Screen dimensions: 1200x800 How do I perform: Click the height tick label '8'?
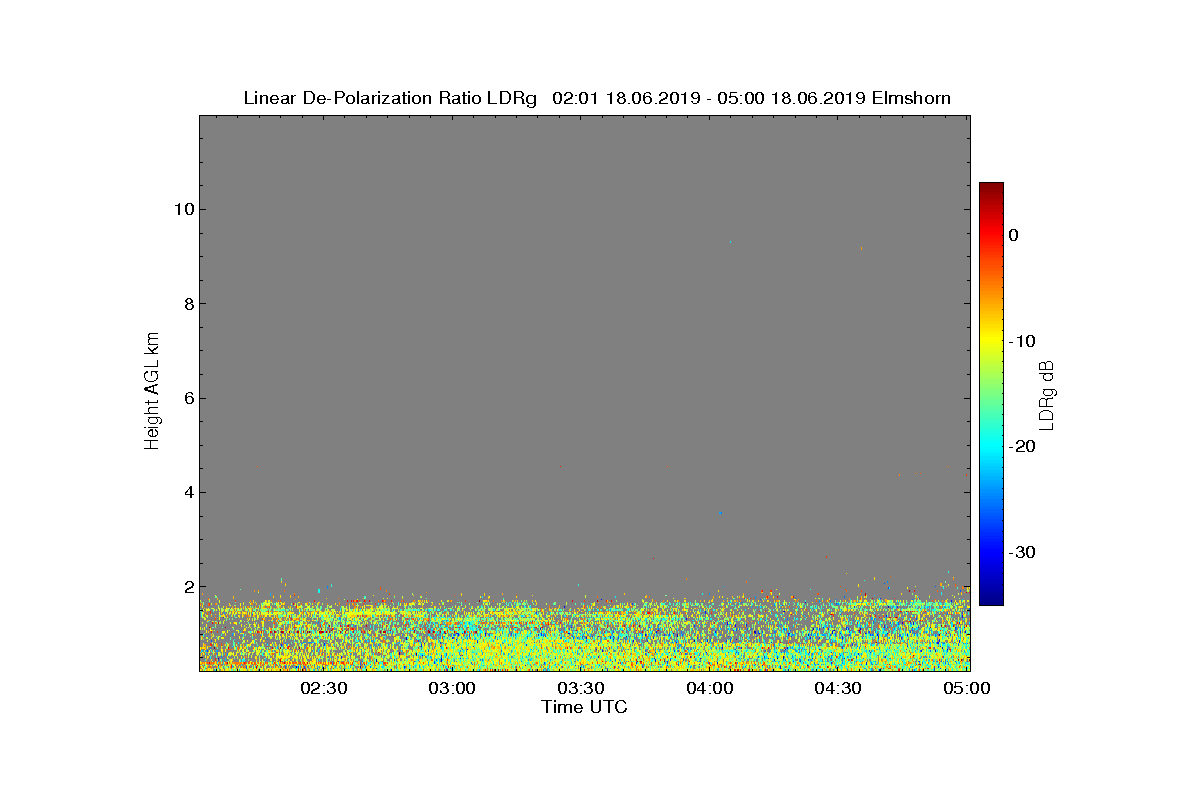click(x=187, y=304)
